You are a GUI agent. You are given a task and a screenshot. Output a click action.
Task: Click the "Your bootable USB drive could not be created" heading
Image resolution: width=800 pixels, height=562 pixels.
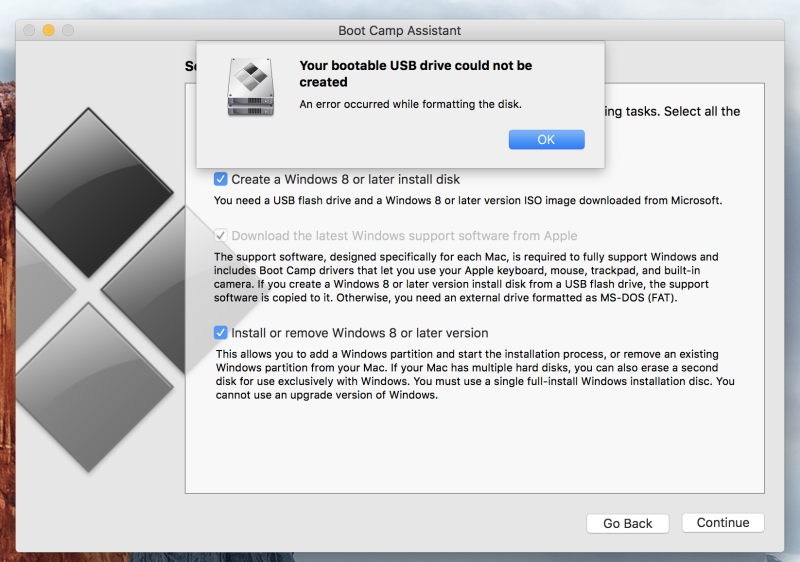(415, 74)
